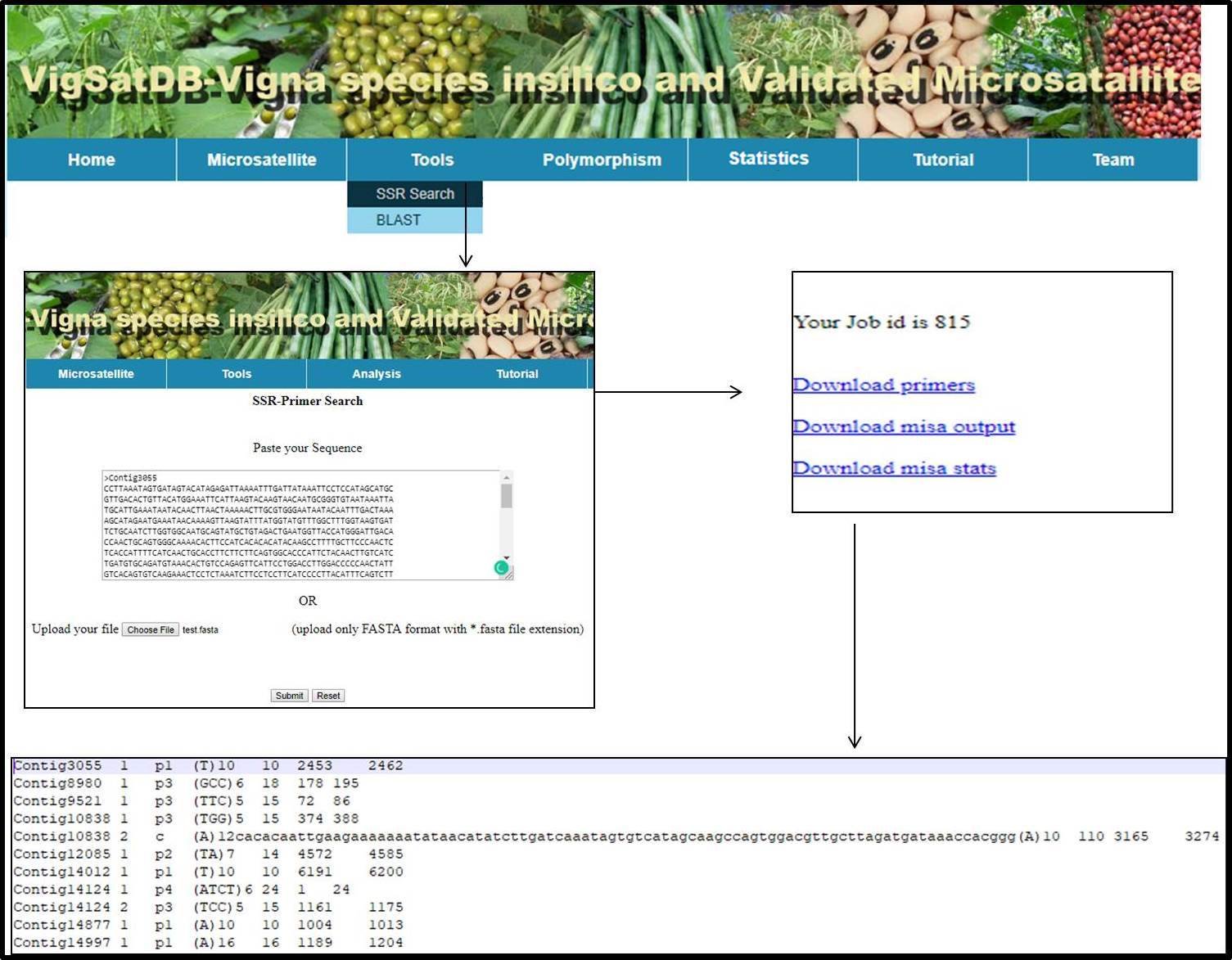Select the Analysis tab in SSR-Primer page
This screenshot has height=960, width=1232.
377,374
